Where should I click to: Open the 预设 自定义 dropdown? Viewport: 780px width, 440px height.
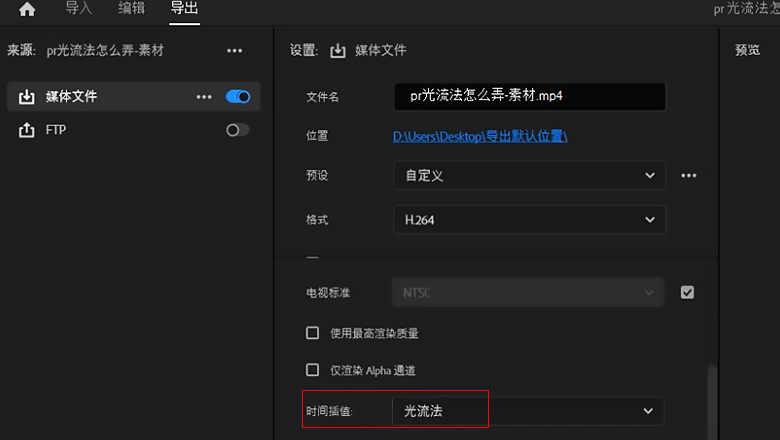[x=530, y=176]
